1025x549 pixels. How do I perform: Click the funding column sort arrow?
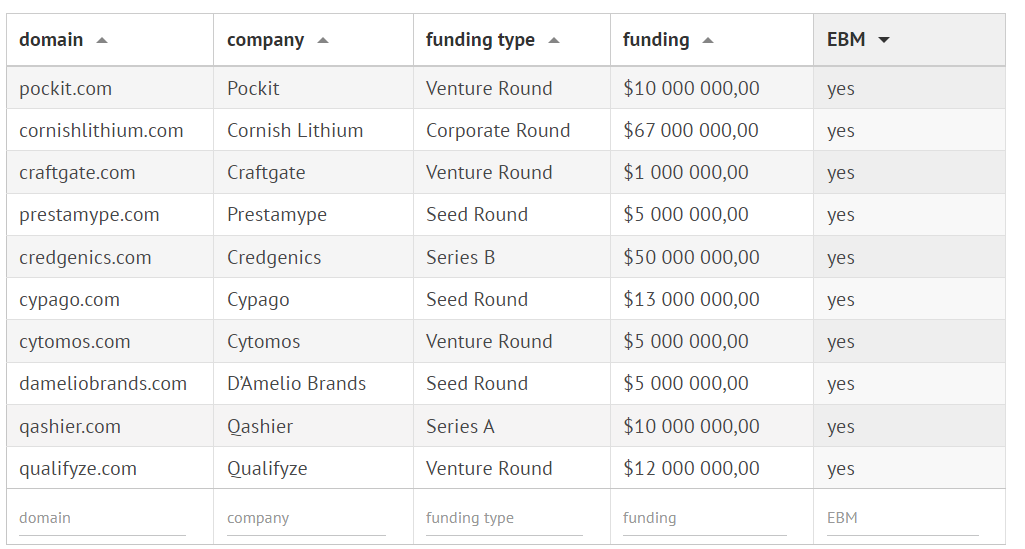point(708,41)
